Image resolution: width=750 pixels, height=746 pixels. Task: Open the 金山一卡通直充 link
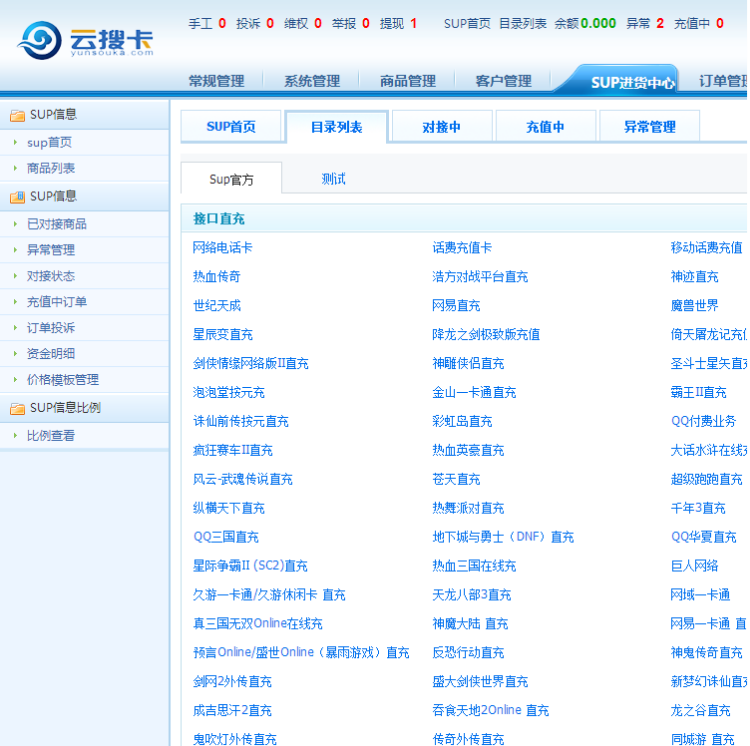pos(474,393)
